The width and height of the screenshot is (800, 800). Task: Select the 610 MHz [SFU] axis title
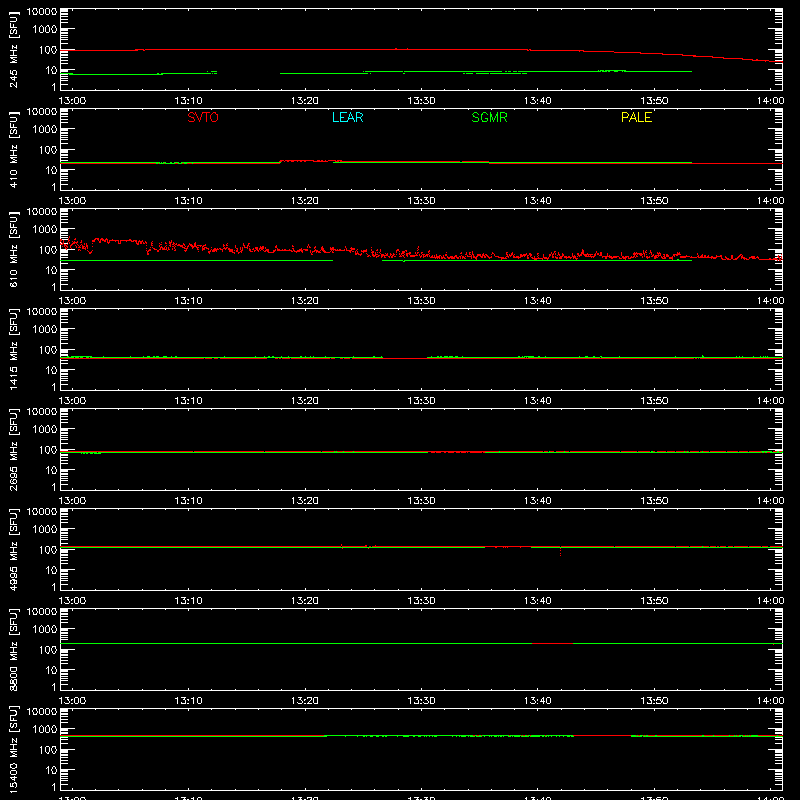[x=13, y=249]
